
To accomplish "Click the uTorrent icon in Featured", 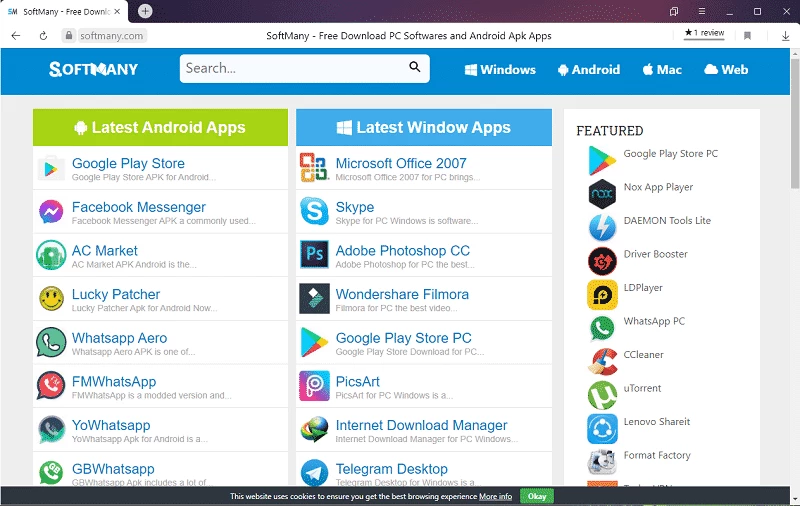I will pyautogui.click(x=602, y=394).
